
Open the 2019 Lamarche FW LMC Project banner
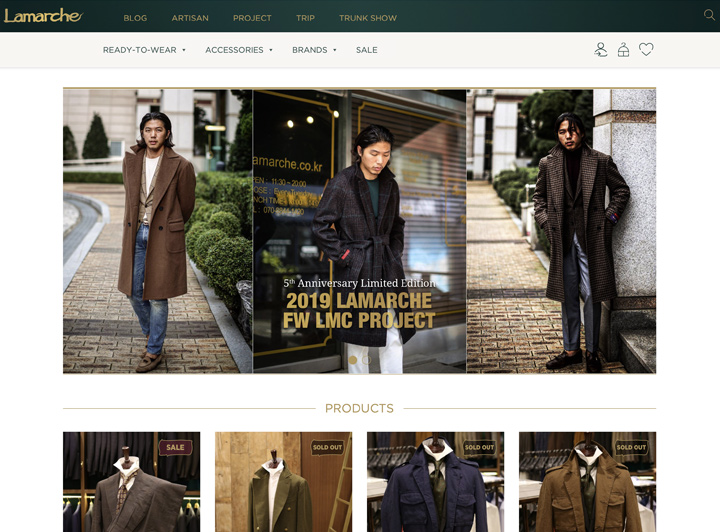359,230
